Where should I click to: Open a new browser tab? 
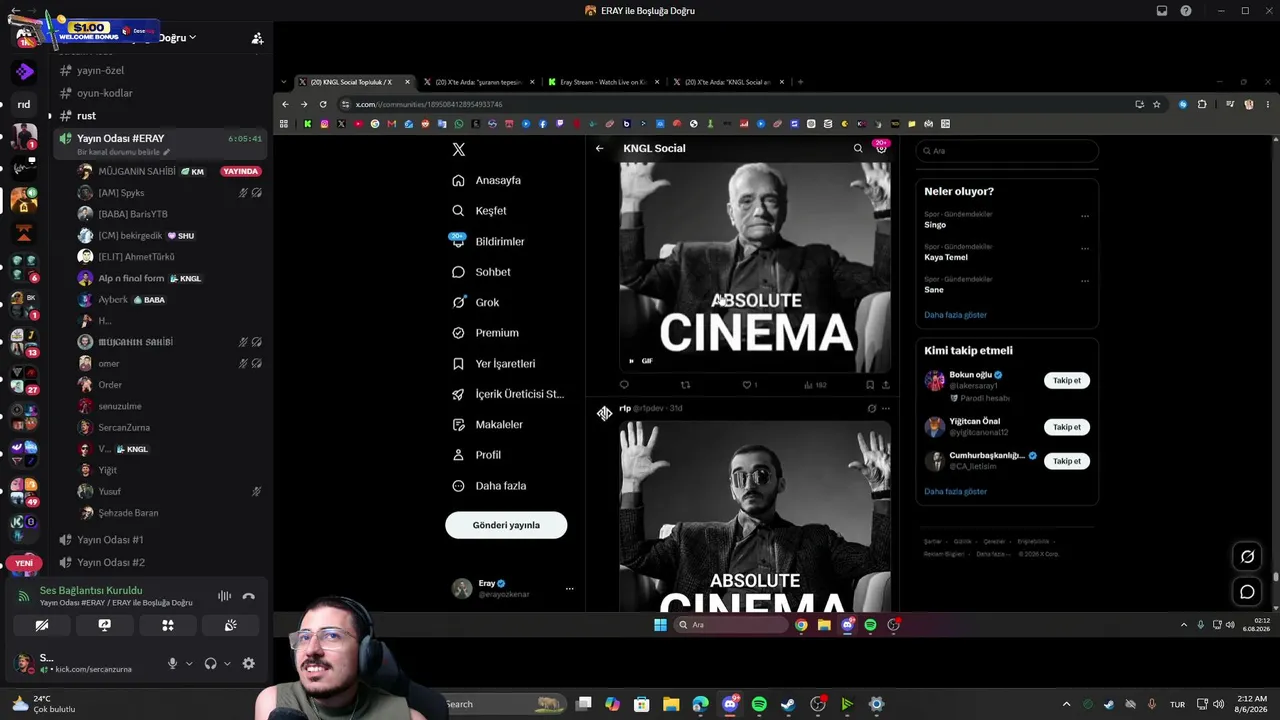click(x=800, y=82)
